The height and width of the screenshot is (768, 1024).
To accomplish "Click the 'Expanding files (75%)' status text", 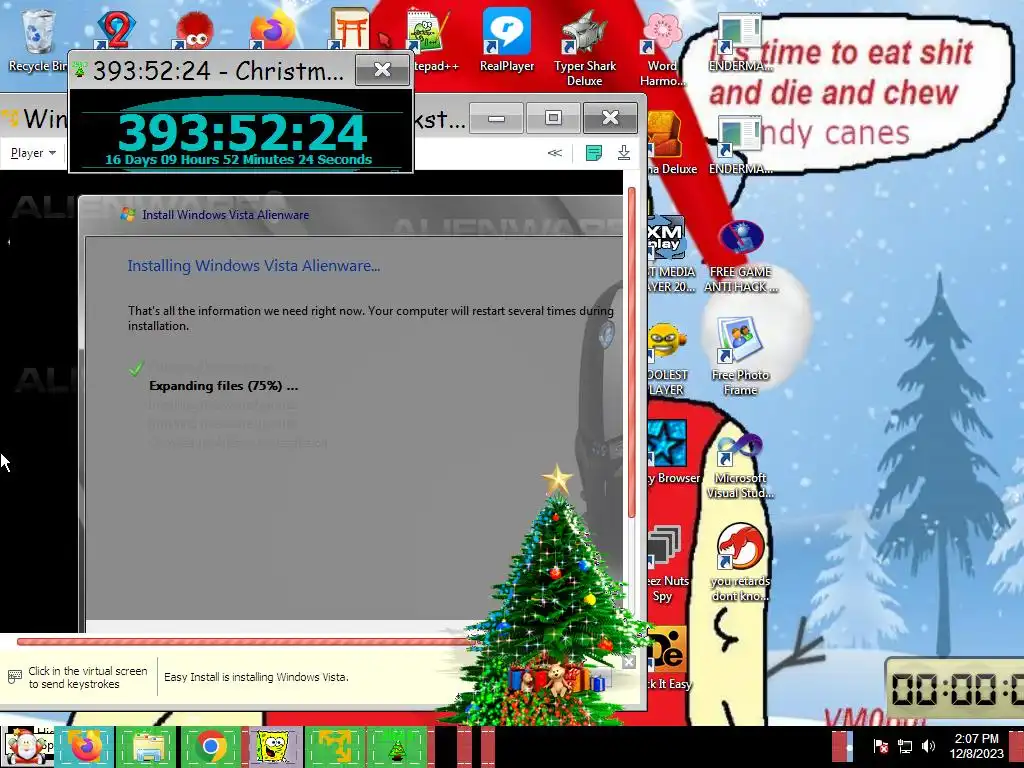I will coord(223,385).
